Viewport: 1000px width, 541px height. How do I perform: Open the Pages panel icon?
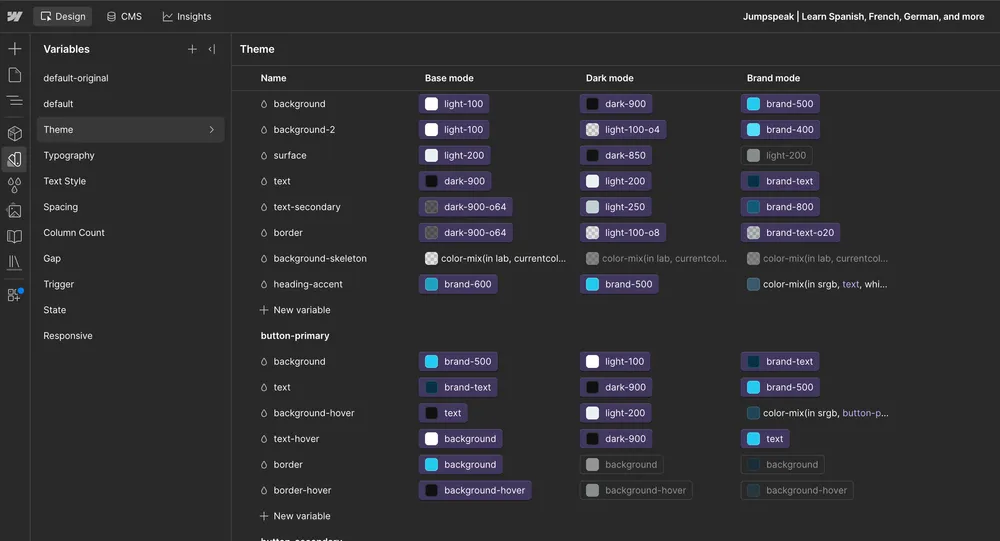point(15,75)
